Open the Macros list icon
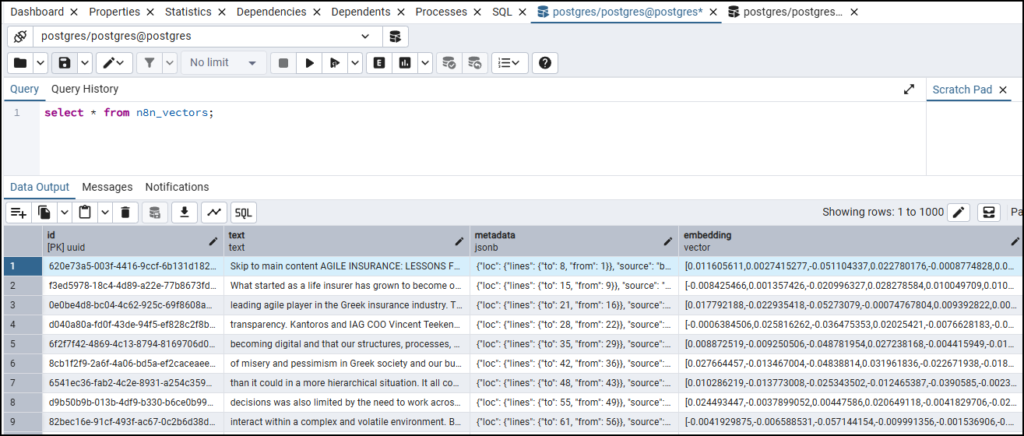 509,63
